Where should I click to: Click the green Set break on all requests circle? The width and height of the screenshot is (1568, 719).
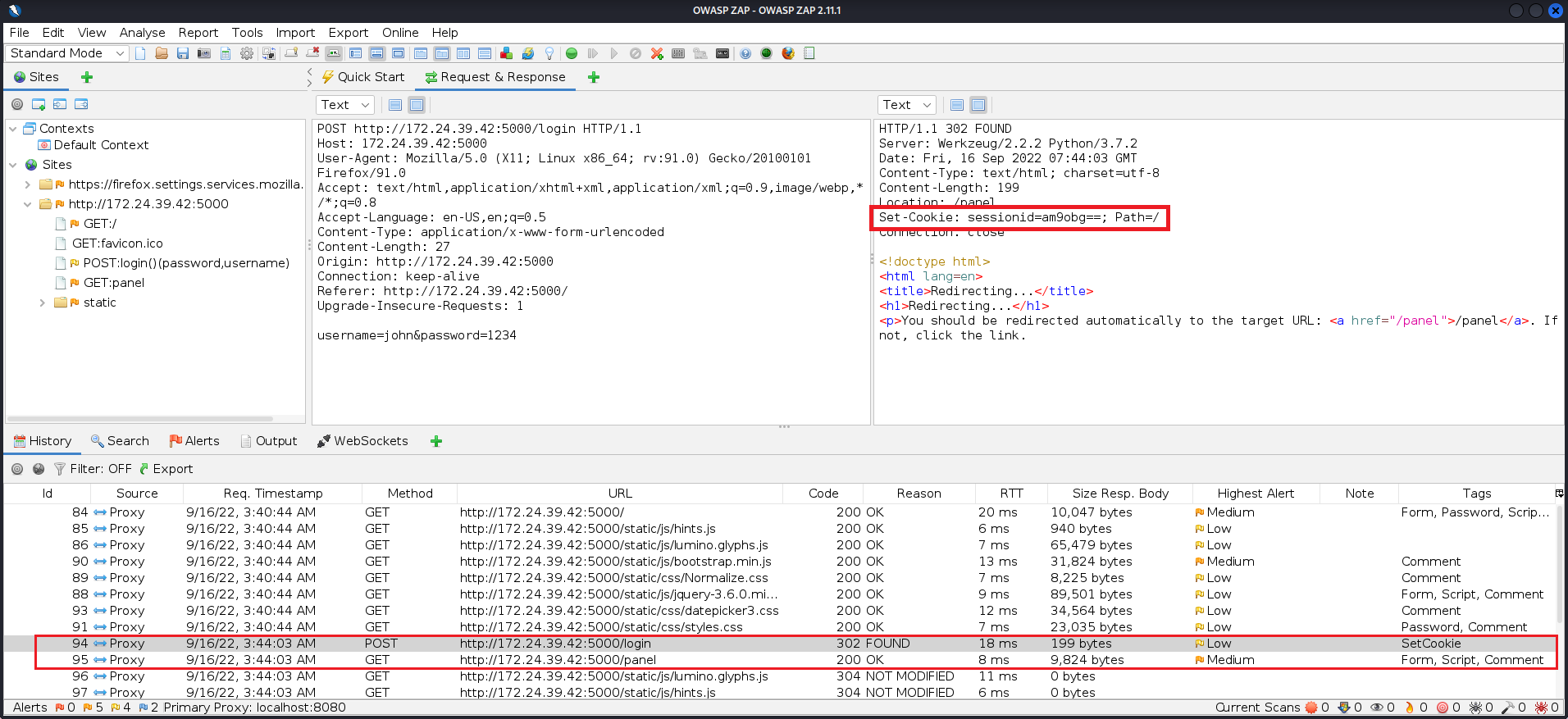[x=572, y=53]
